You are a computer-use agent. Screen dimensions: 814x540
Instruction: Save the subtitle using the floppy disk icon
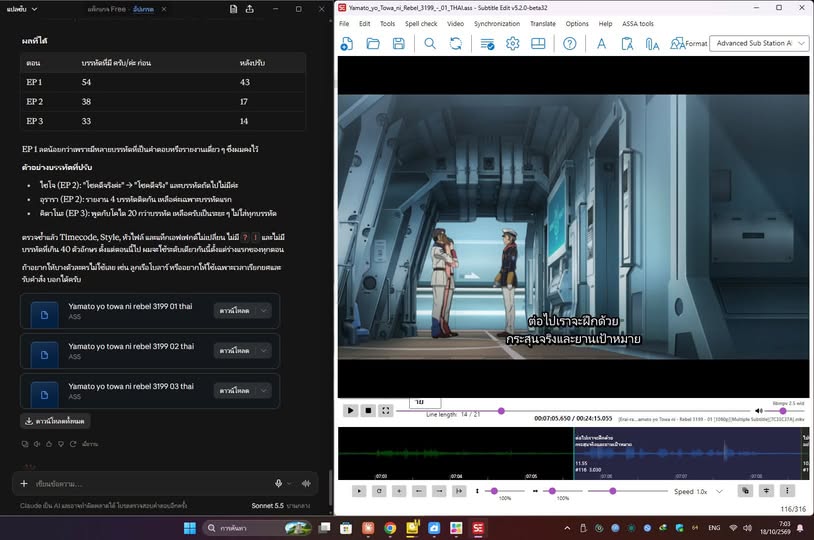pos(398,44)
